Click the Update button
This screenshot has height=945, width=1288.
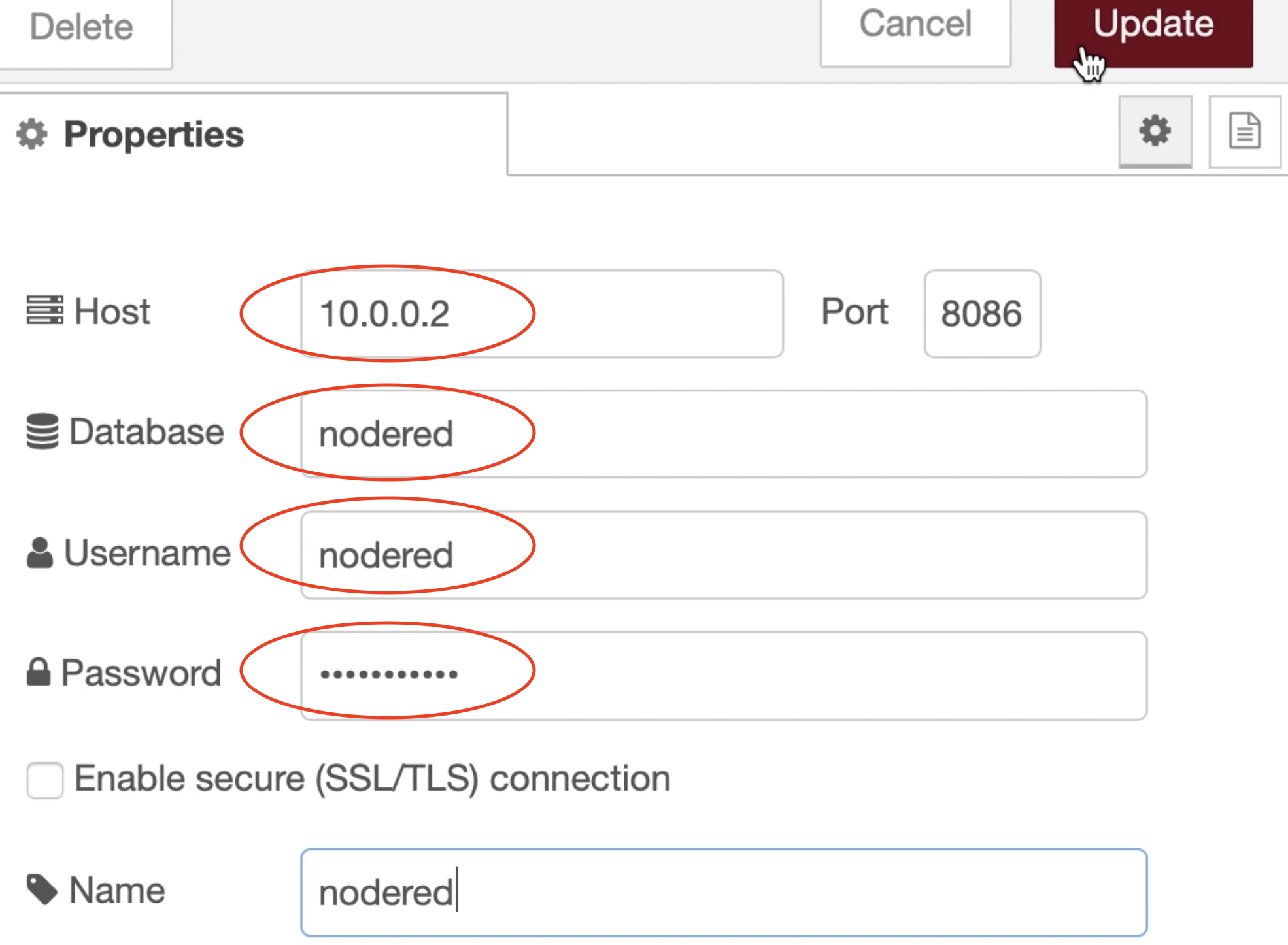pos(1153,26)
